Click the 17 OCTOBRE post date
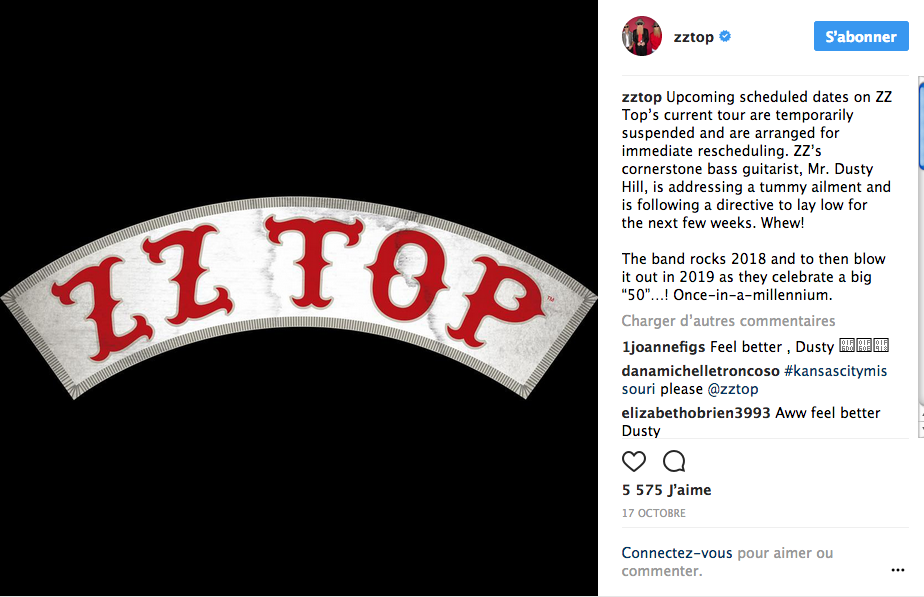 pos(654,513)
